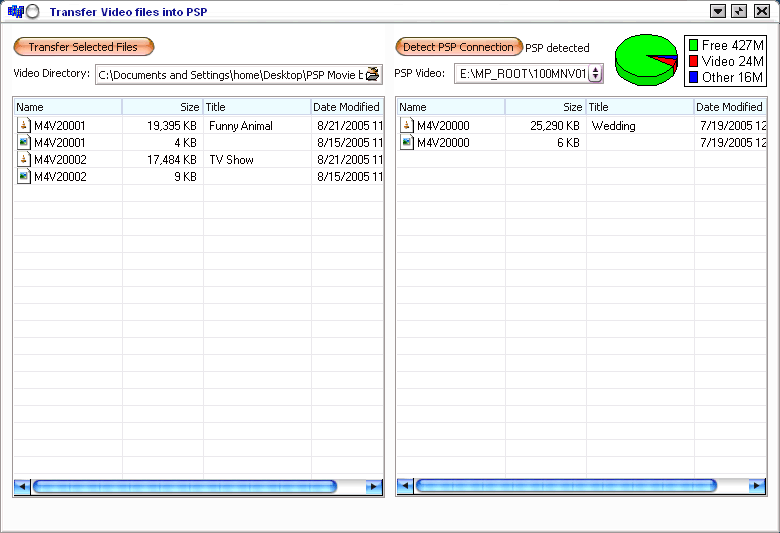Screen dimensions: 780x533
Task: Click the pin window button in title bar
Action: [739, 11]
